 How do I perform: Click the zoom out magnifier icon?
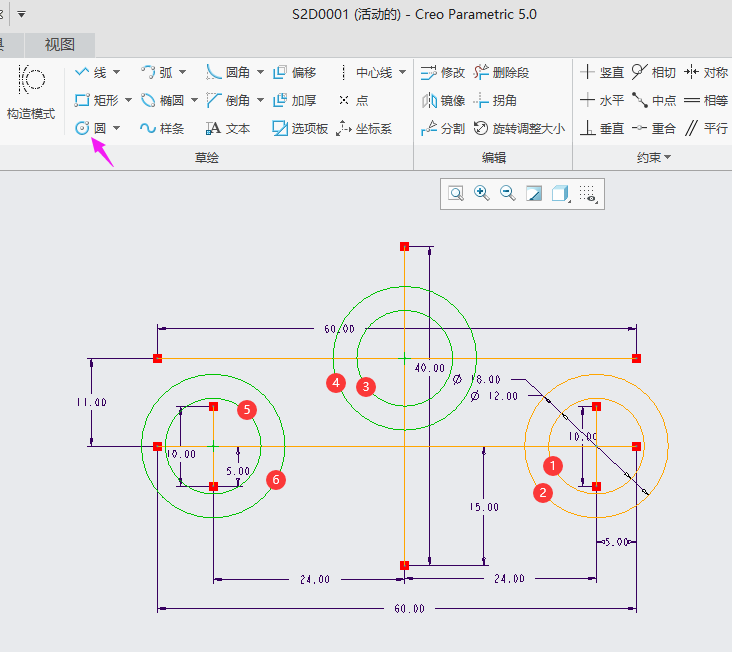click(x=508, y=193)
